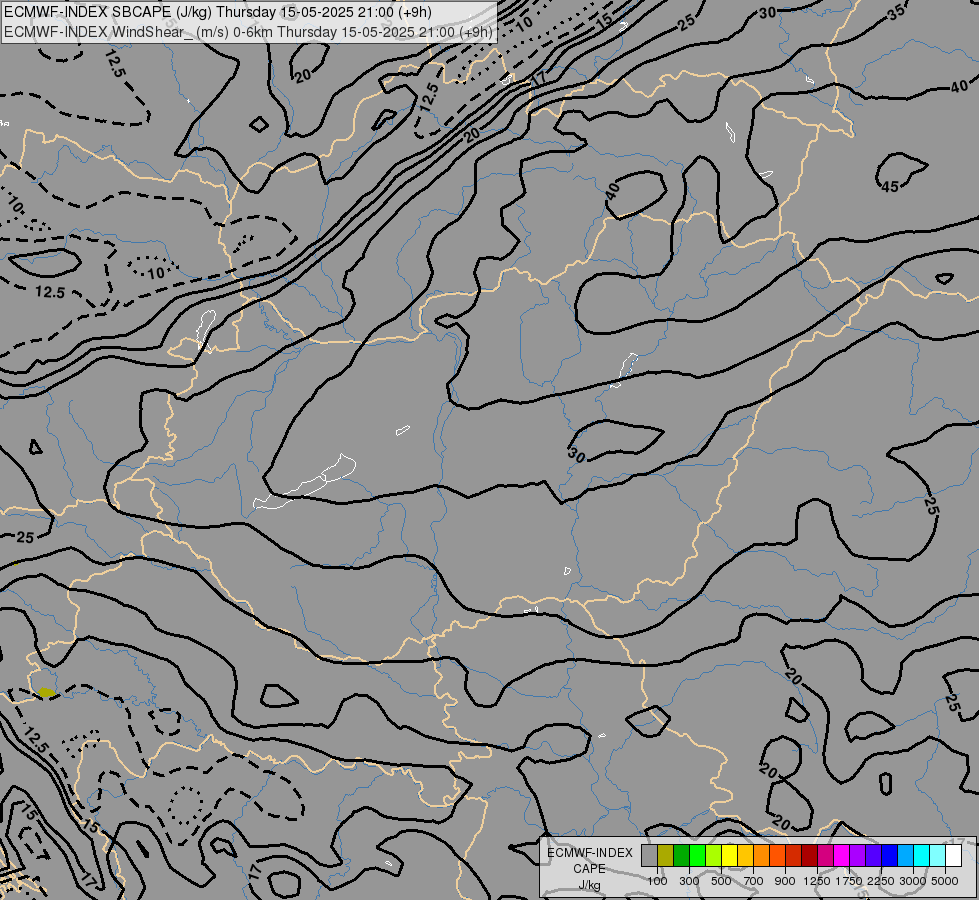
Task: Click the 'ECMWF-INDEX WindShear_ (m/s) 0-6km' header line
Action: [248, 32]
